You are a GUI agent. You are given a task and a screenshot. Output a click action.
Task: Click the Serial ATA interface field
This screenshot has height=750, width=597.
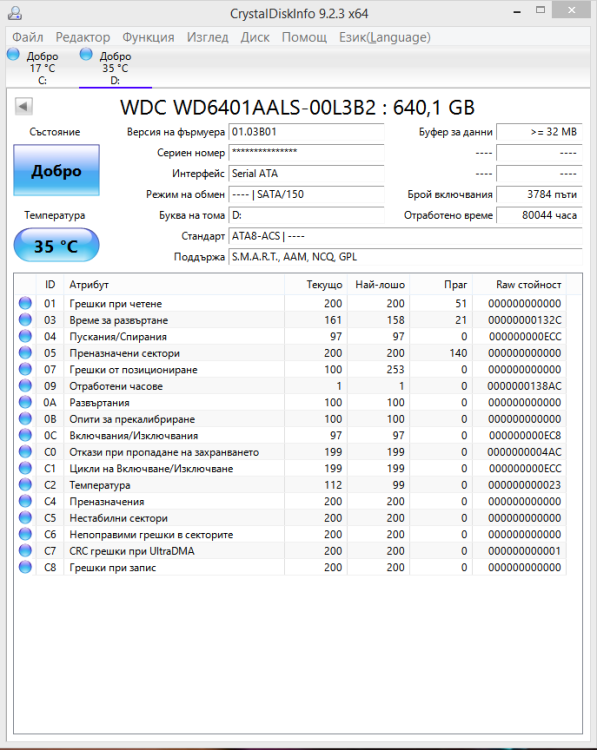point(306,174)
